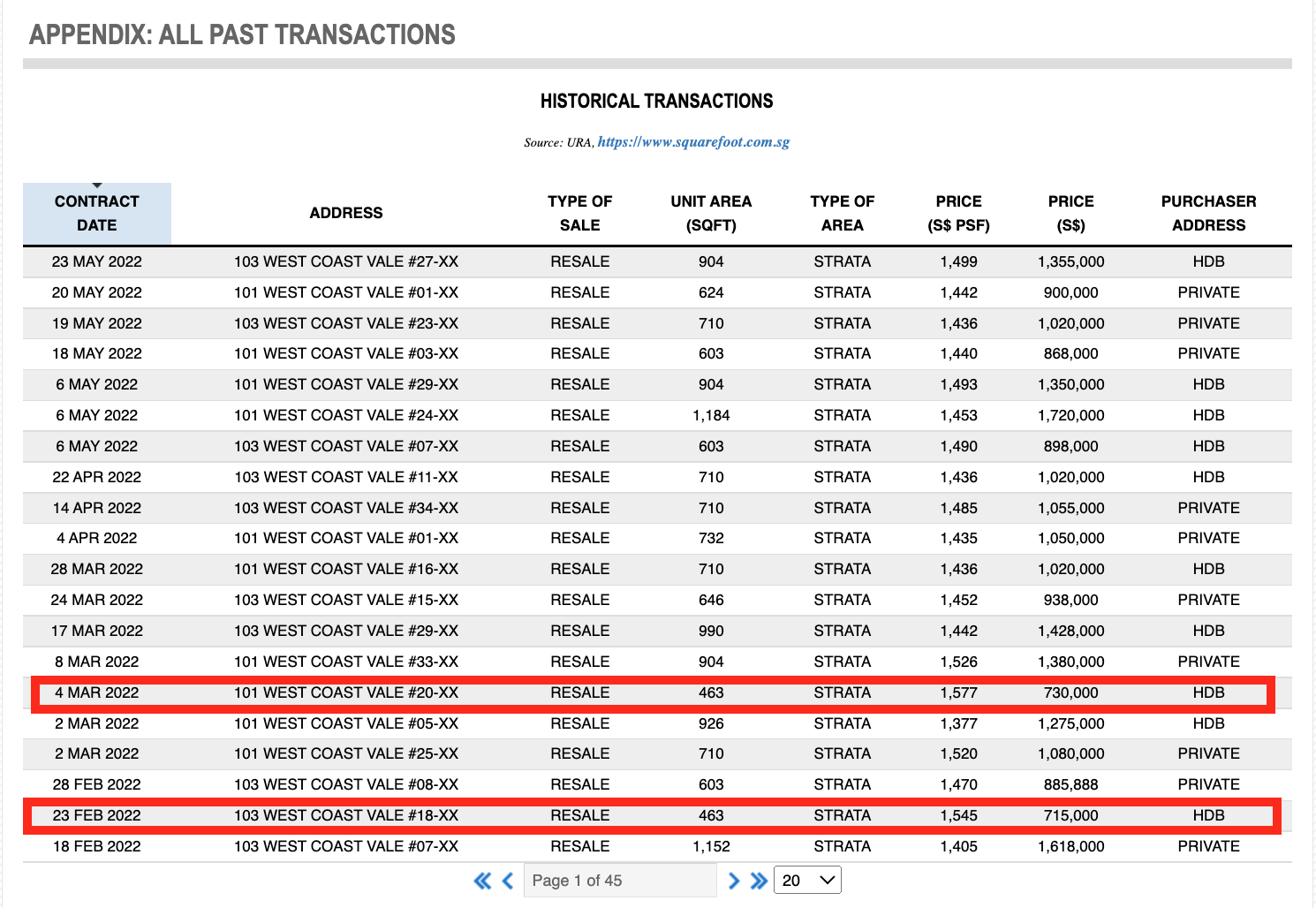Click price cell 715,000
1316x908 pixels.
coord(1071,815)
